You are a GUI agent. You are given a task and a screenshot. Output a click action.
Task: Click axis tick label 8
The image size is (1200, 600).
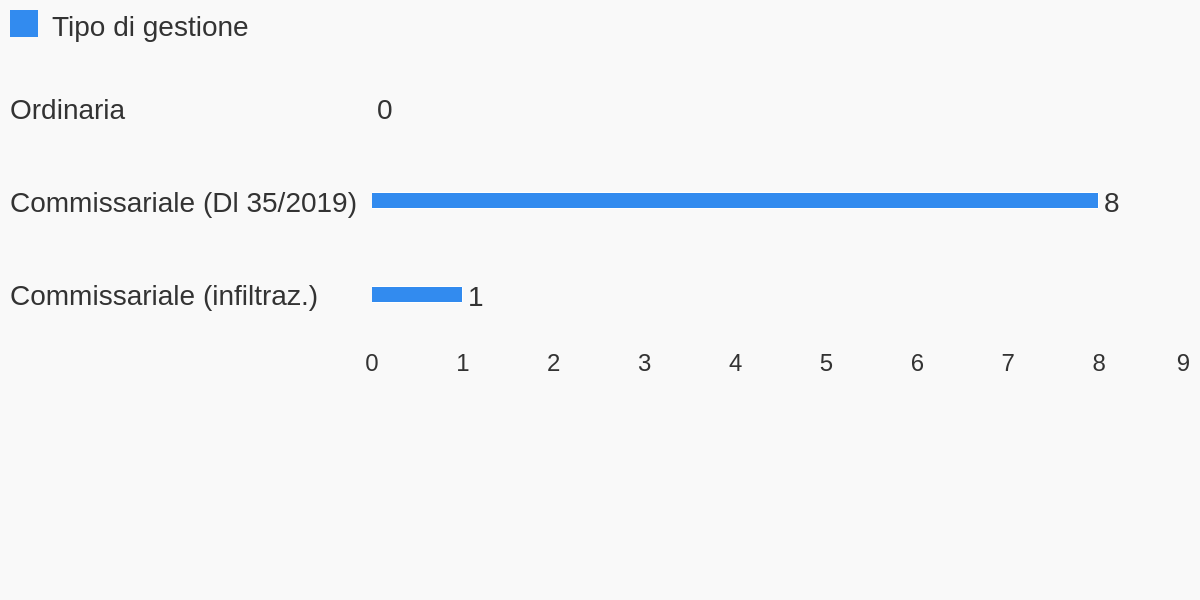(x=1099, y=363)
